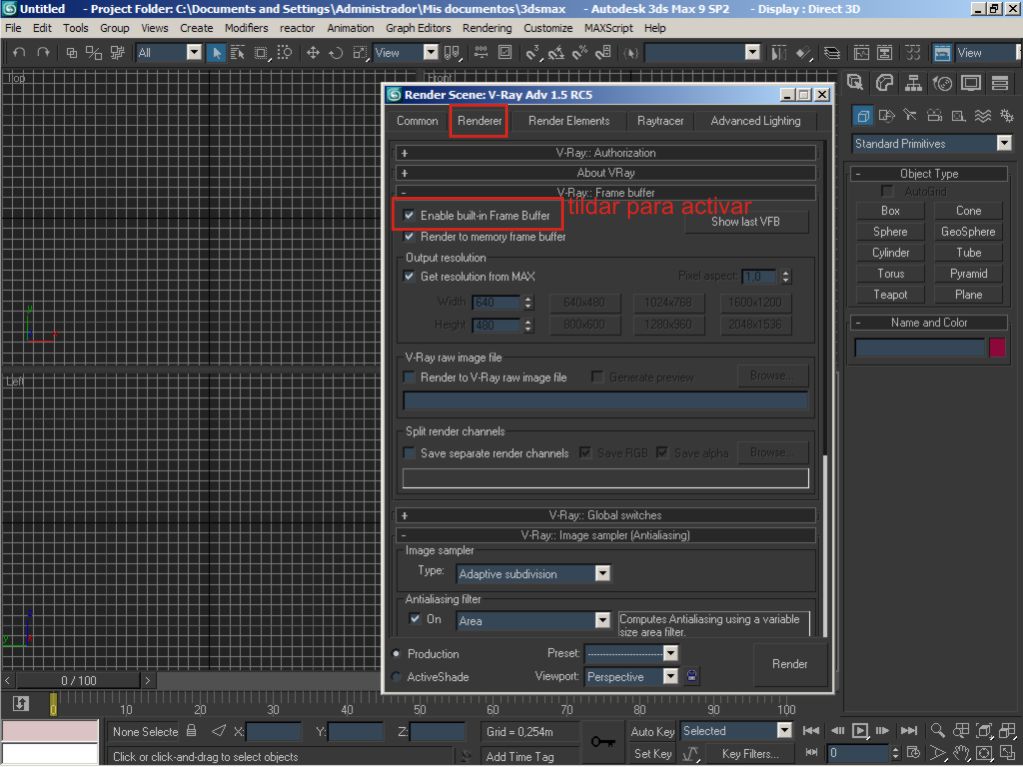Select the ActiveShade radio button
The image size is (1023, 767).
[396, 677]
